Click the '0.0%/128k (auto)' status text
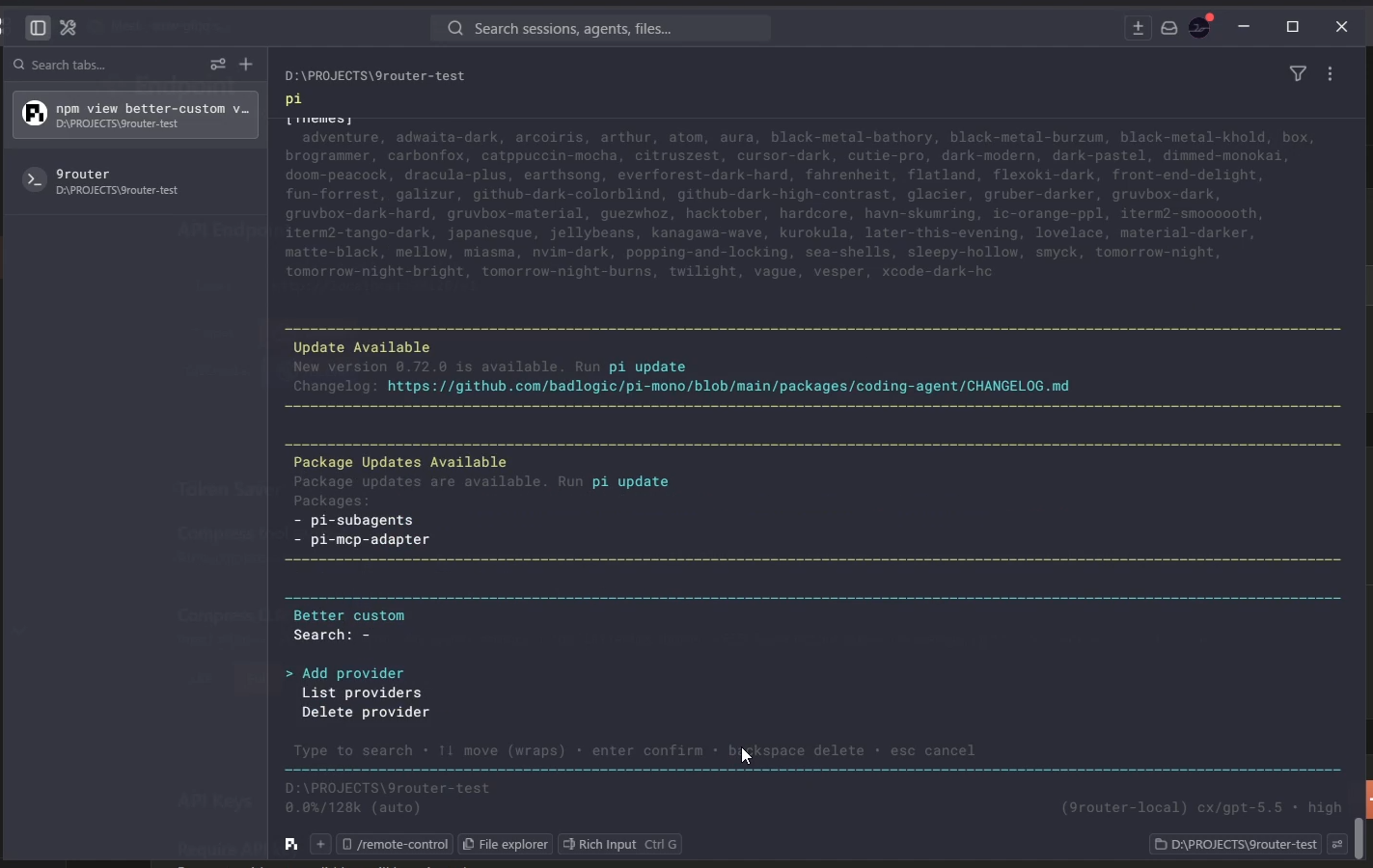The image size is (1373, 868). click(353, 807)
